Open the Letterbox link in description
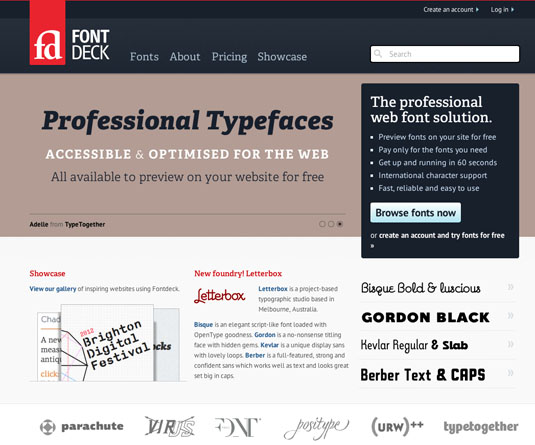535x445 pixels. point(273,289)
